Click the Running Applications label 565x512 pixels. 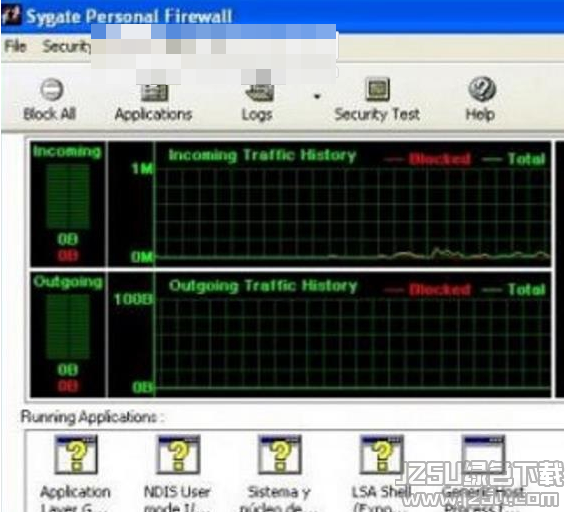coord(92,417)
